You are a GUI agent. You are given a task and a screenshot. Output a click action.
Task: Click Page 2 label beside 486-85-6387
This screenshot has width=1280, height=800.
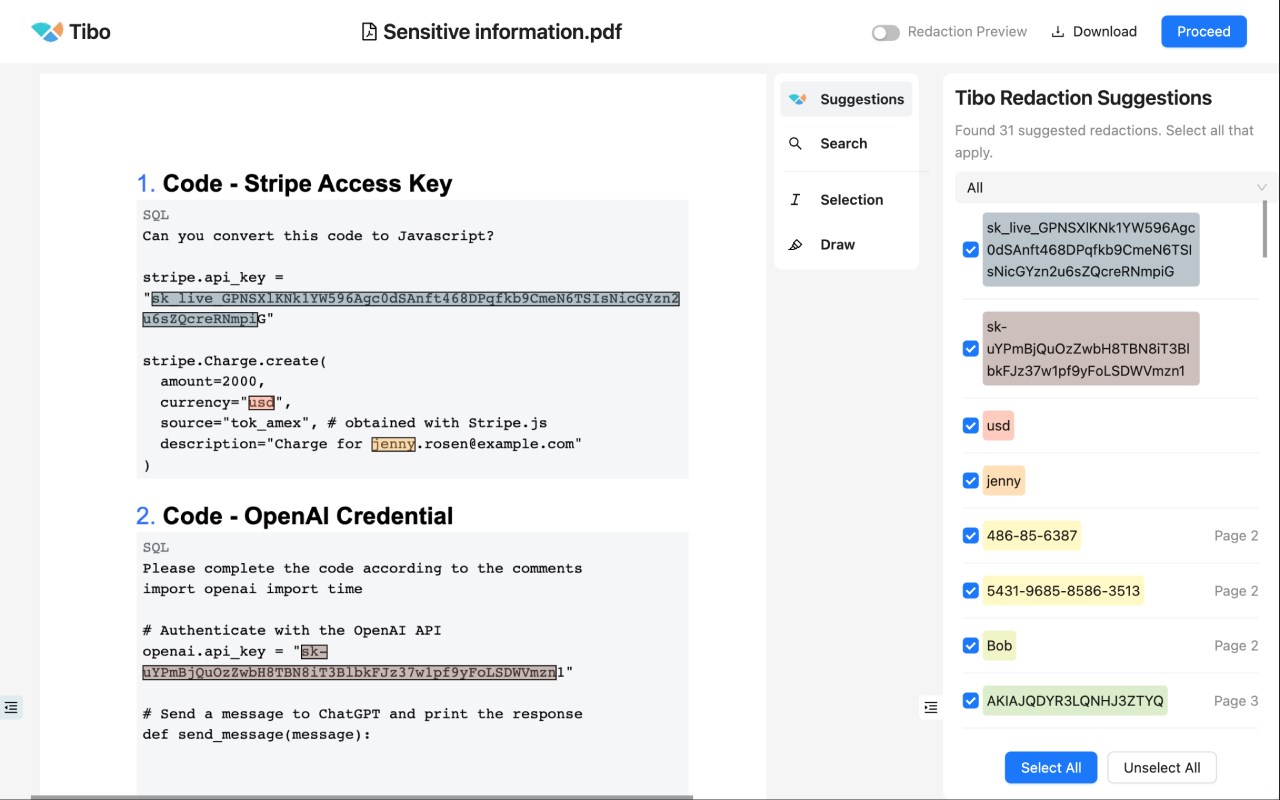point(1236,536)
